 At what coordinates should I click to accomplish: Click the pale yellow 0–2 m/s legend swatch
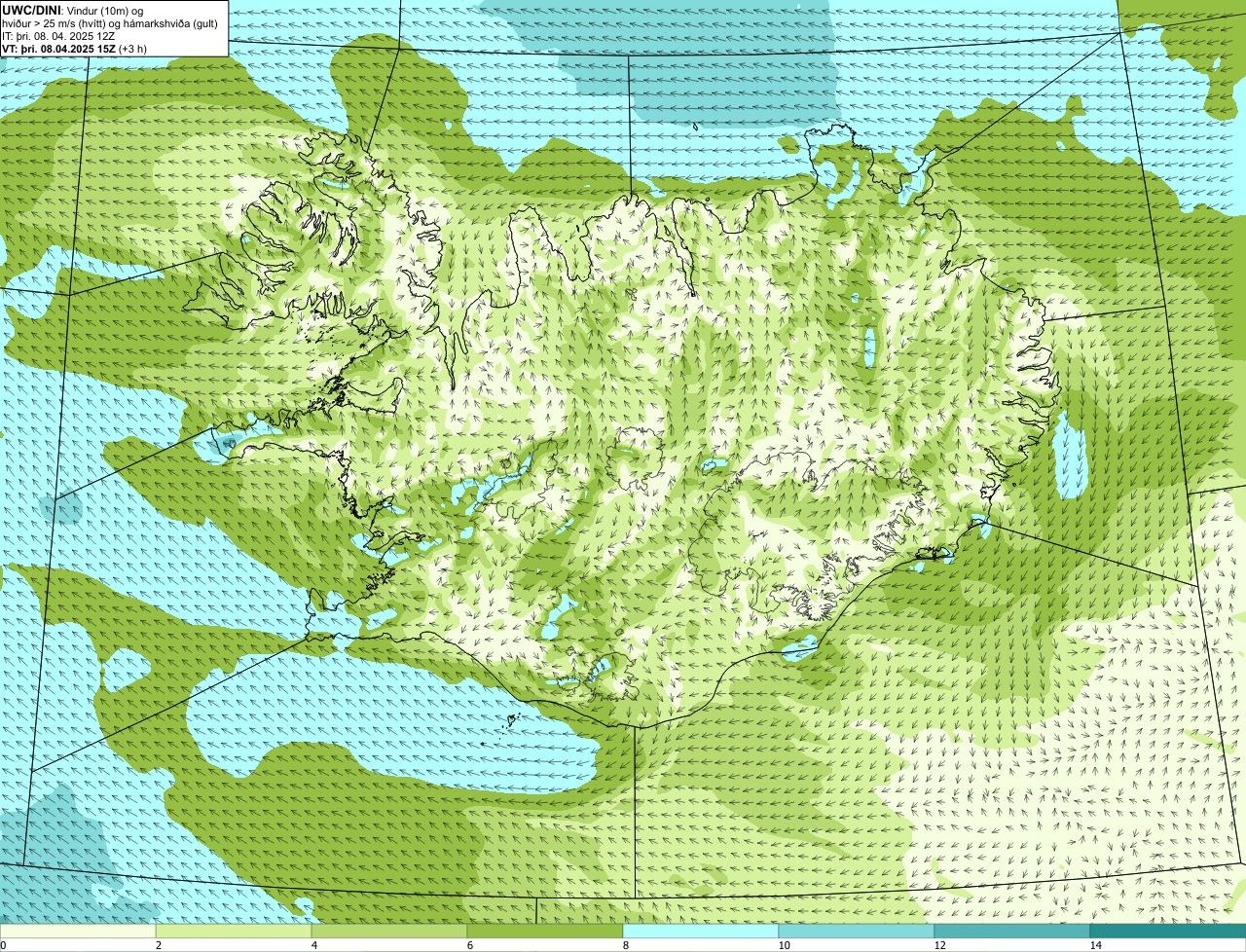[78, 931]
